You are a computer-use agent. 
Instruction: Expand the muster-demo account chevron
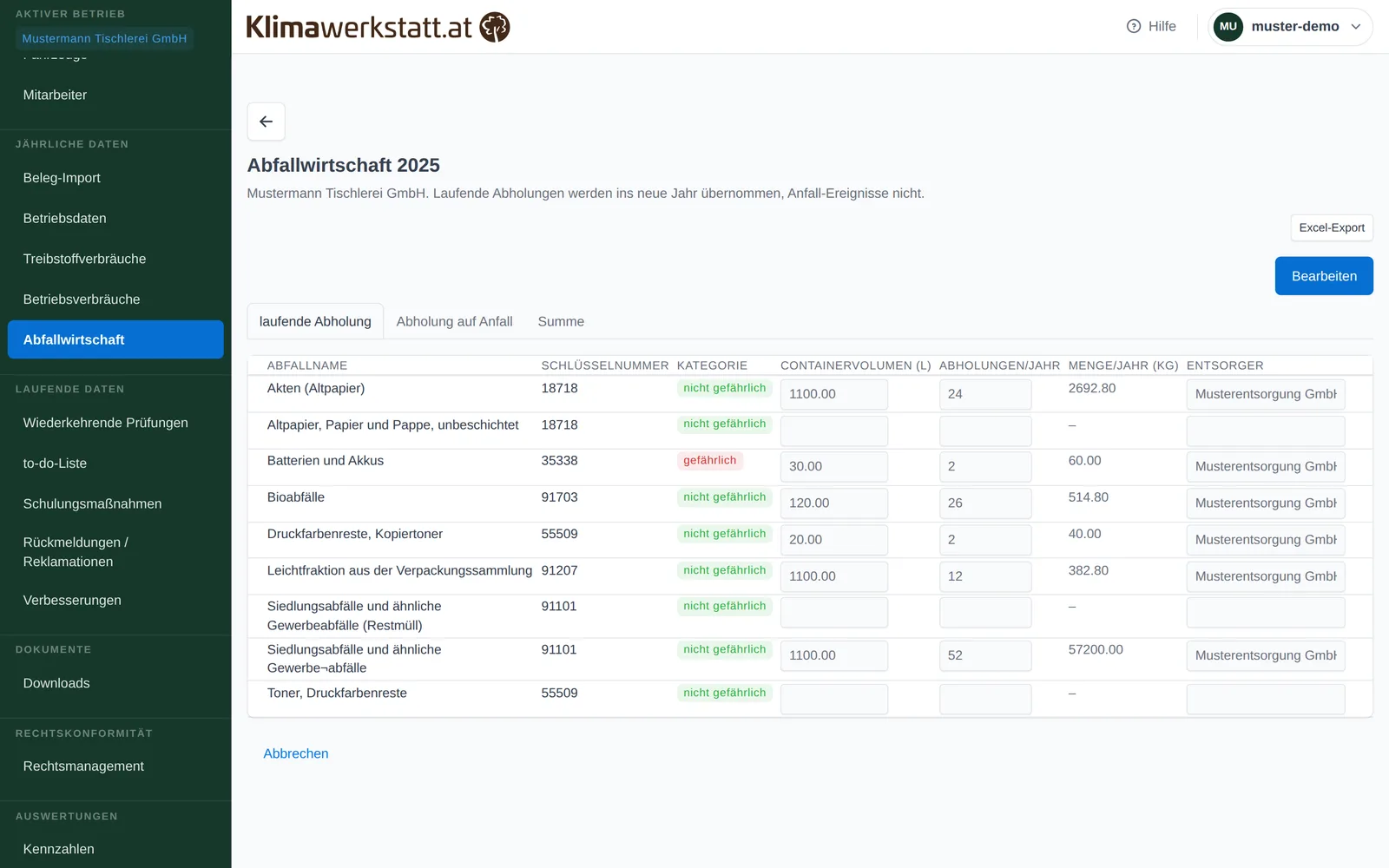(1355, 27)
